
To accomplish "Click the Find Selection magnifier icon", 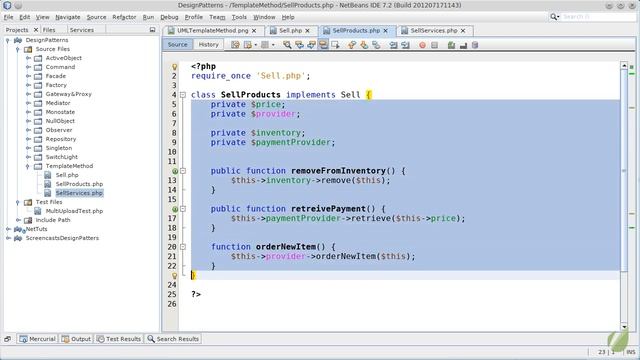I will tap(287, 45).
